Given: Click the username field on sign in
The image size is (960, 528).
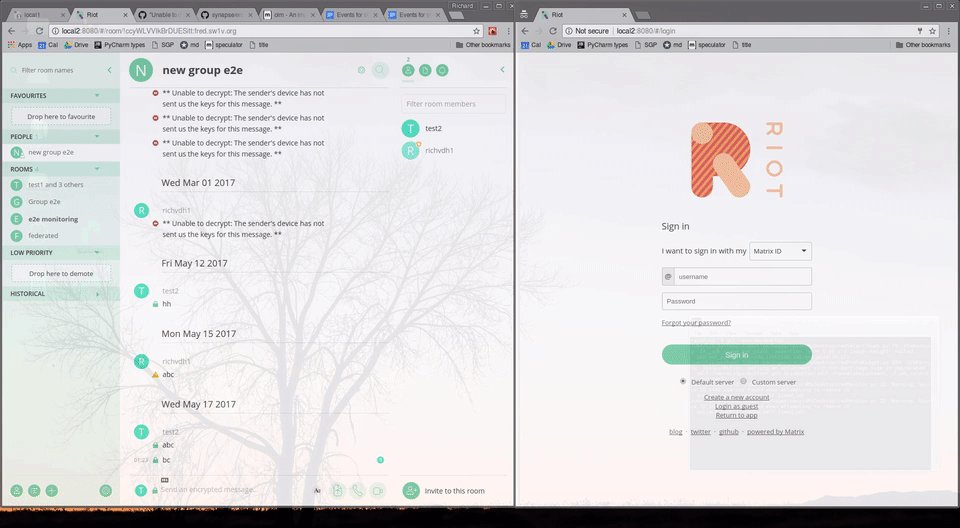Looking at the screenshot, I should (743, 277).
